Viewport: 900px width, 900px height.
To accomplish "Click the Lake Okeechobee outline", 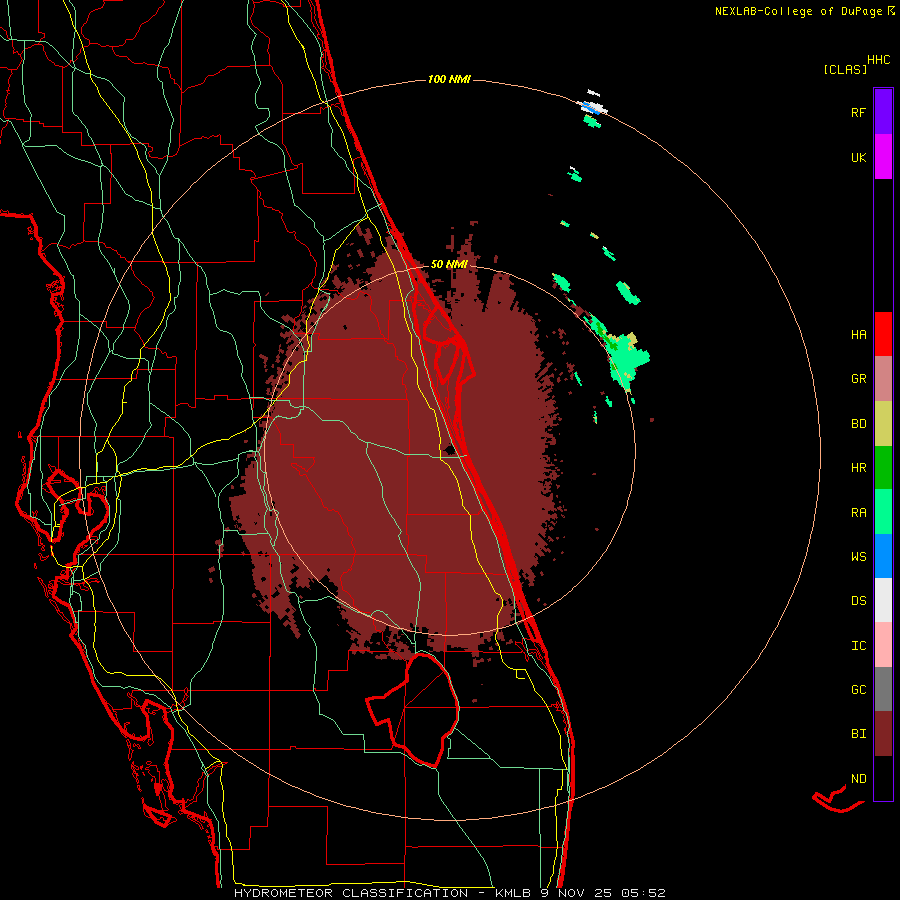I will coord(412,710).
